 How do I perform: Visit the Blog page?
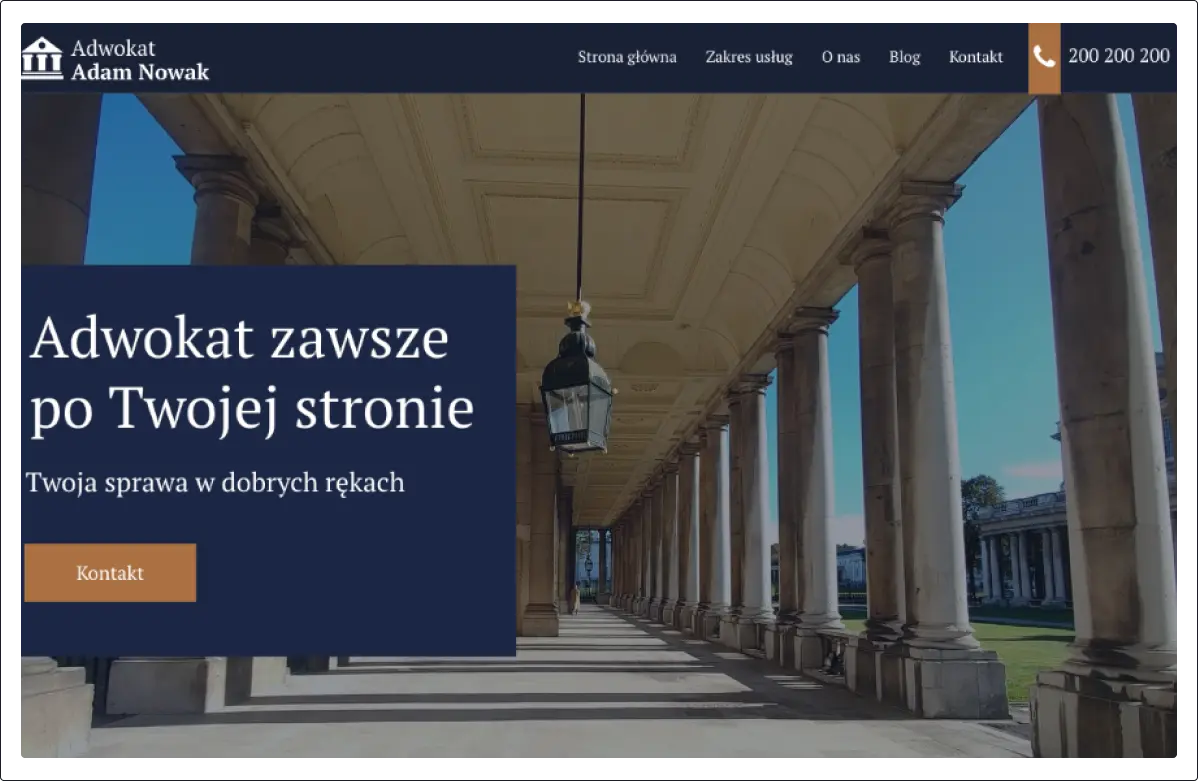[905, 57]
